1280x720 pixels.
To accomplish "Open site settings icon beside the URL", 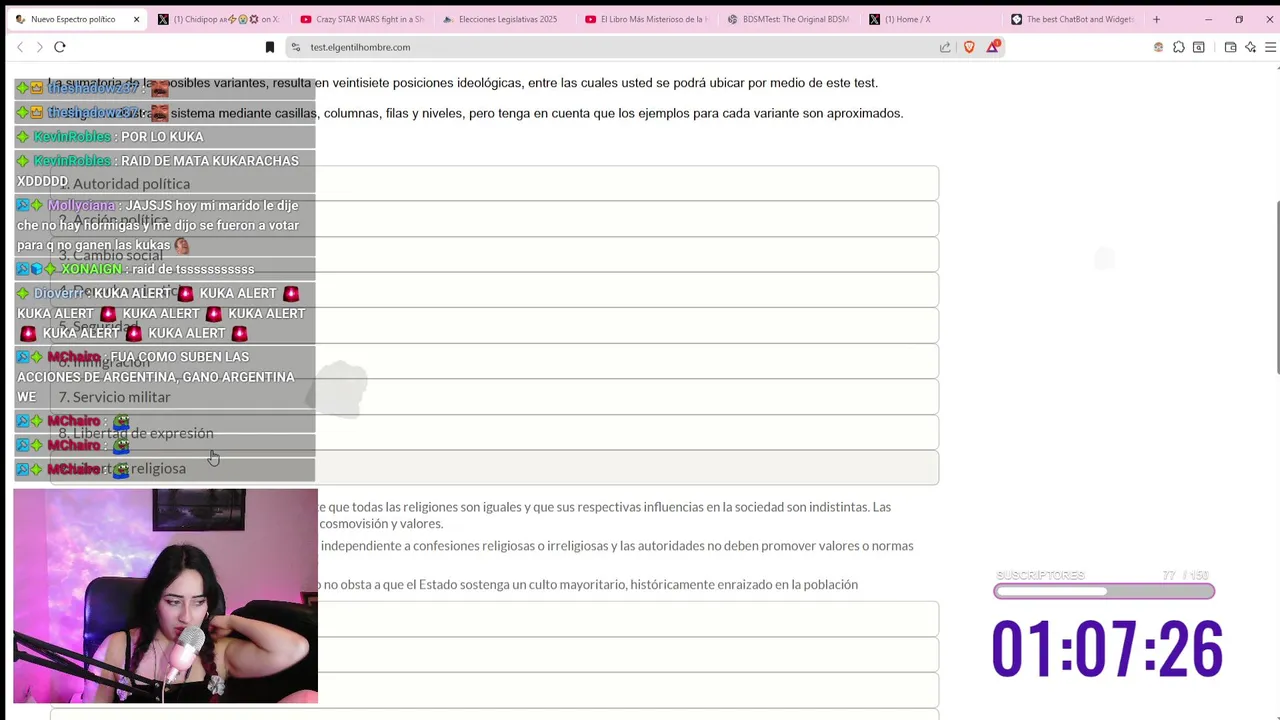I will (296, 47).
